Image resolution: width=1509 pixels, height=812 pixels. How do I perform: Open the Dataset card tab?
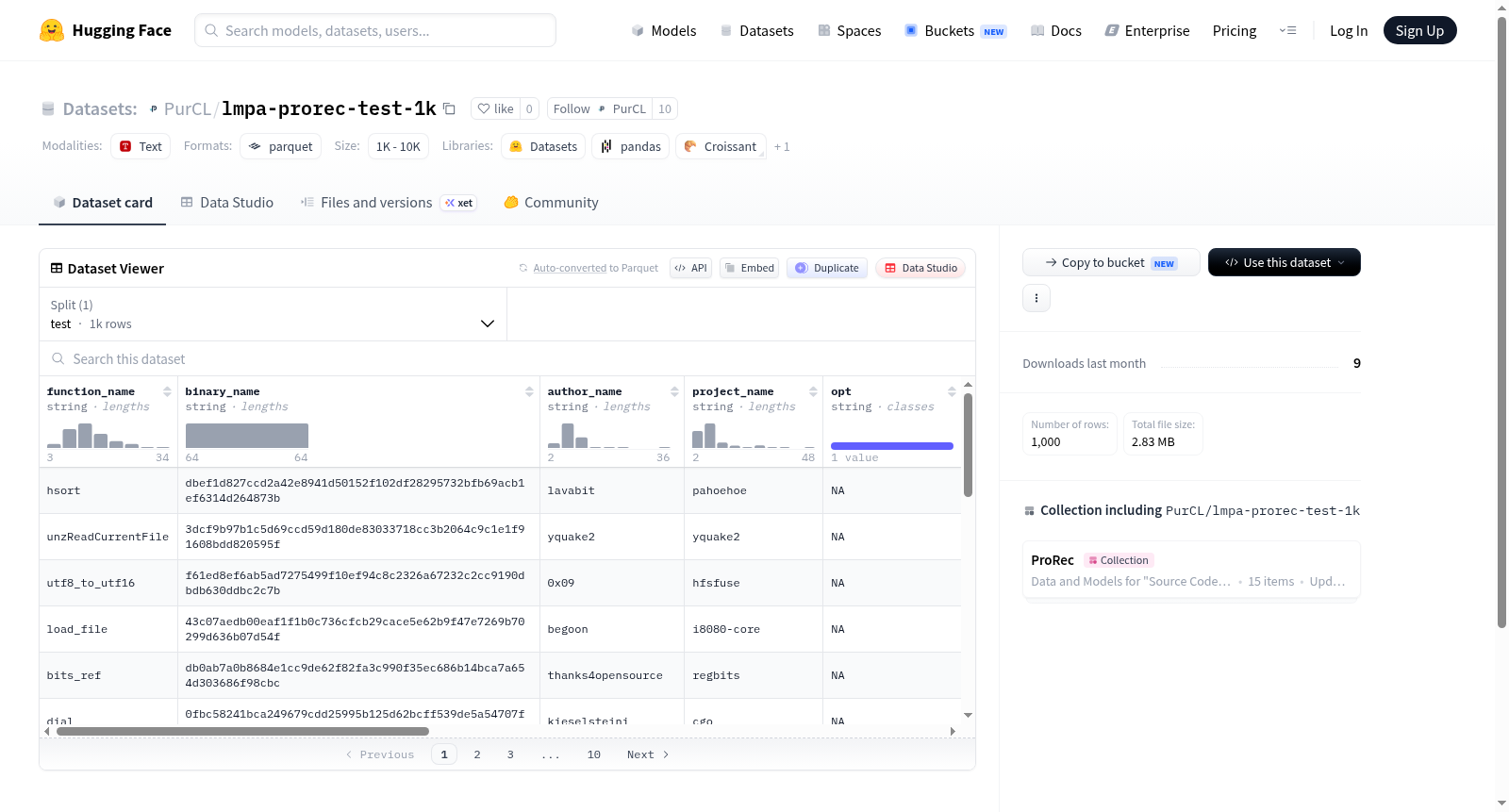tap(102, 203)
